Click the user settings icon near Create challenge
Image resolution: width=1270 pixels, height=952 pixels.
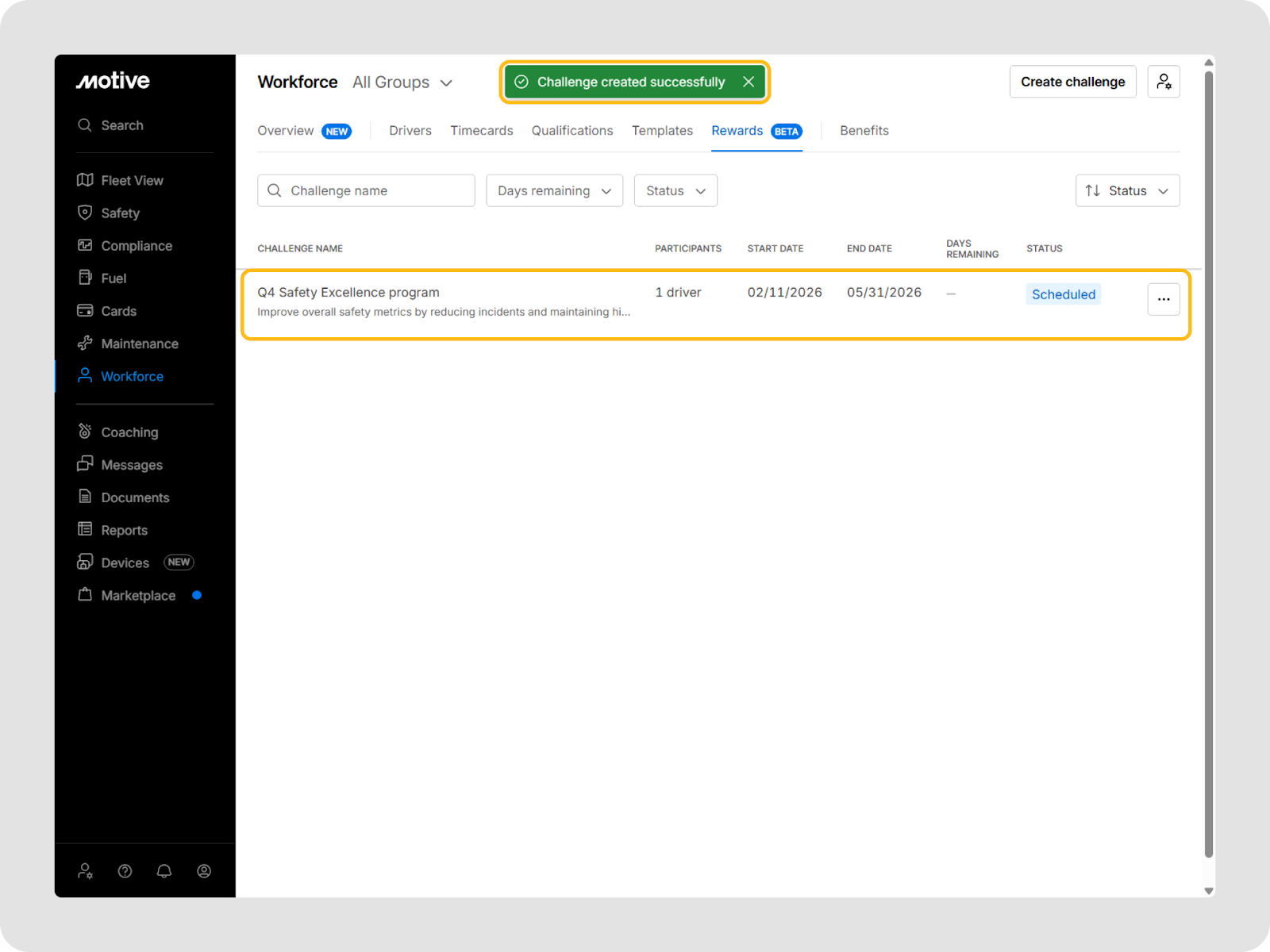point(1164,82)
